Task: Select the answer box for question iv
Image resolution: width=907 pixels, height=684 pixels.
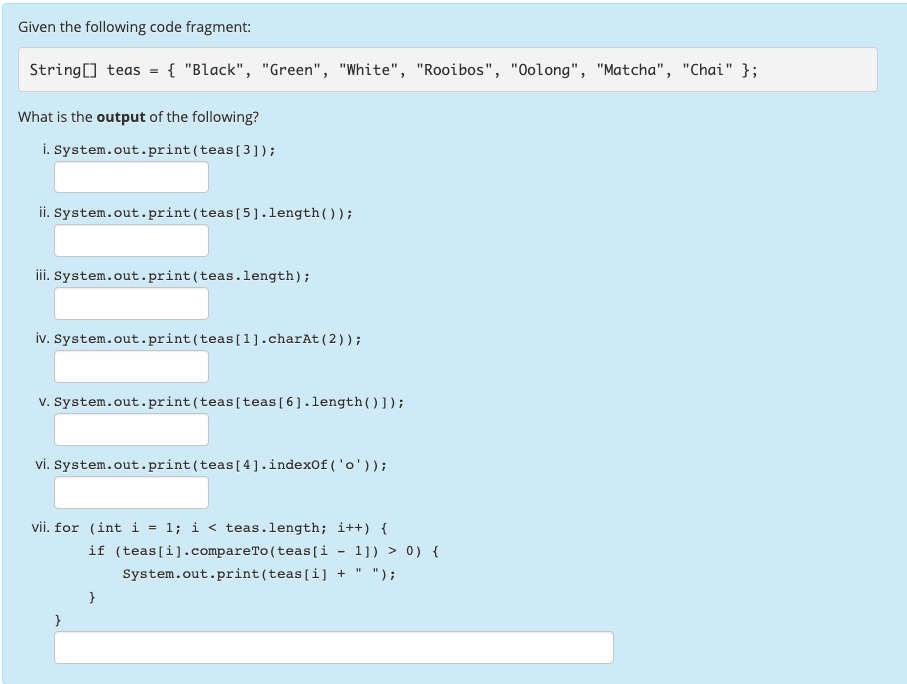Action: coord(130,366)
